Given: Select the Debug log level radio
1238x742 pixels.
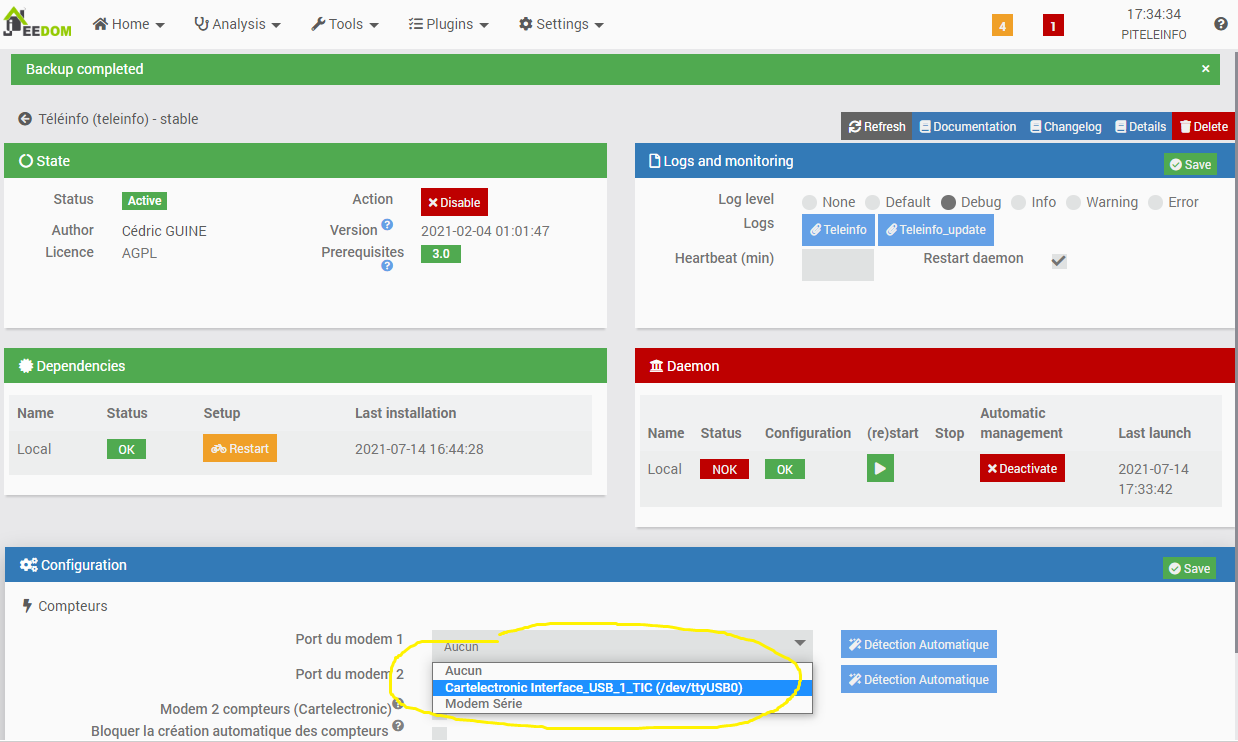Looking at the screenshot, I should point(948,202).
